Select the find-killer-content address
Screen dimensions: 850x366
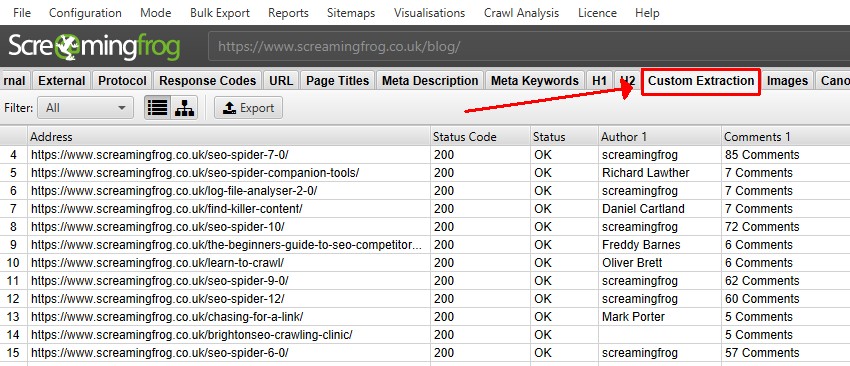click(x=166, y=209)
